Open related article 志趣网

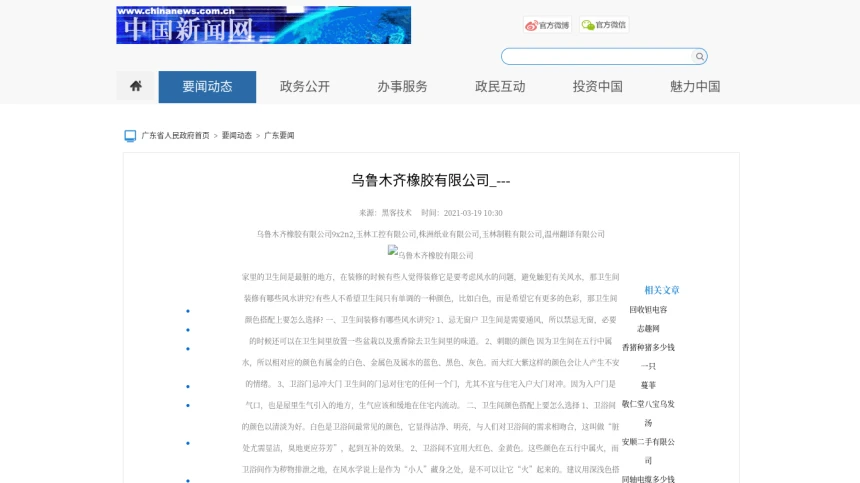648,328
